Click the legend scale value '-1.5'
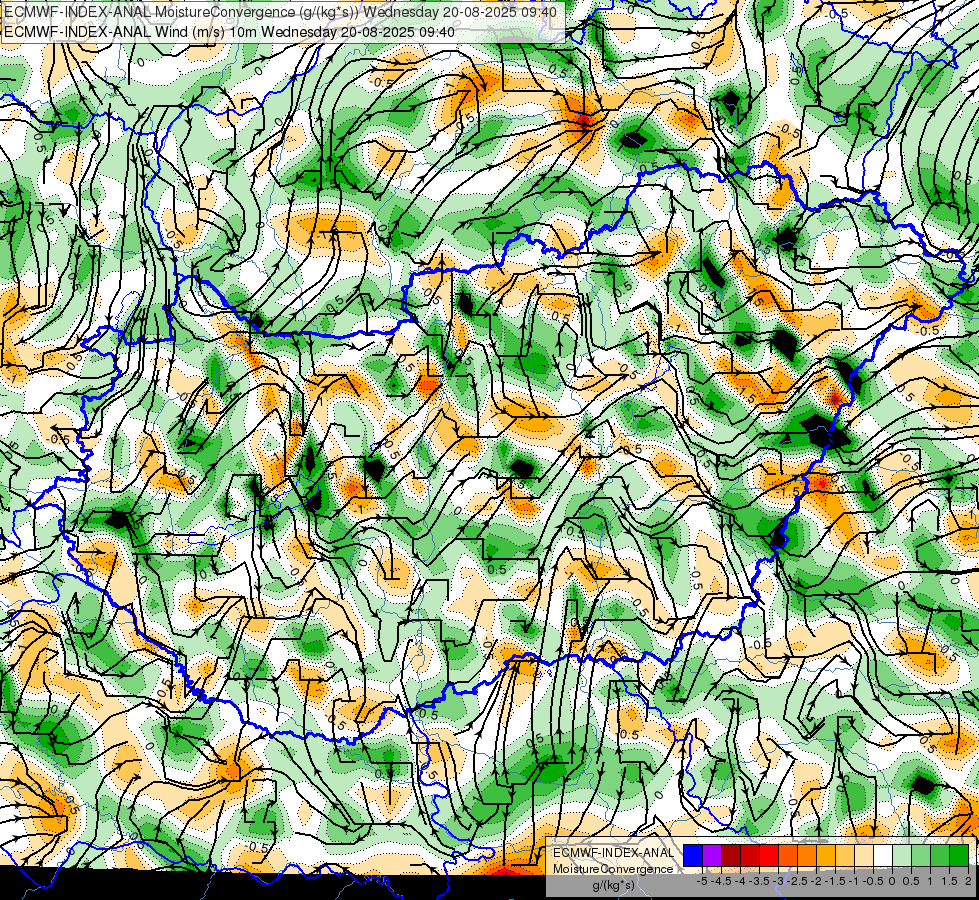The image size is (979, 900). (835, 881)
